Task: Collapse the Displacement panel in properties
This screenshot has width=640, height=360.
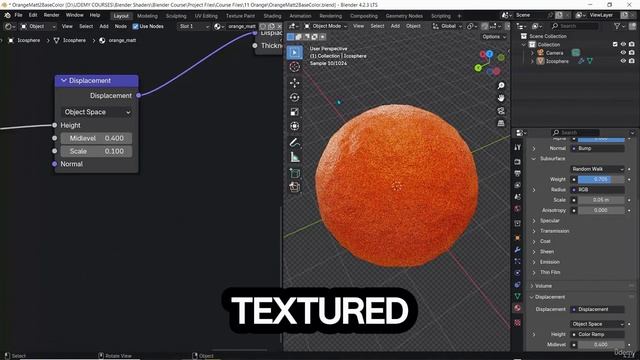Action: click(549, 297)
